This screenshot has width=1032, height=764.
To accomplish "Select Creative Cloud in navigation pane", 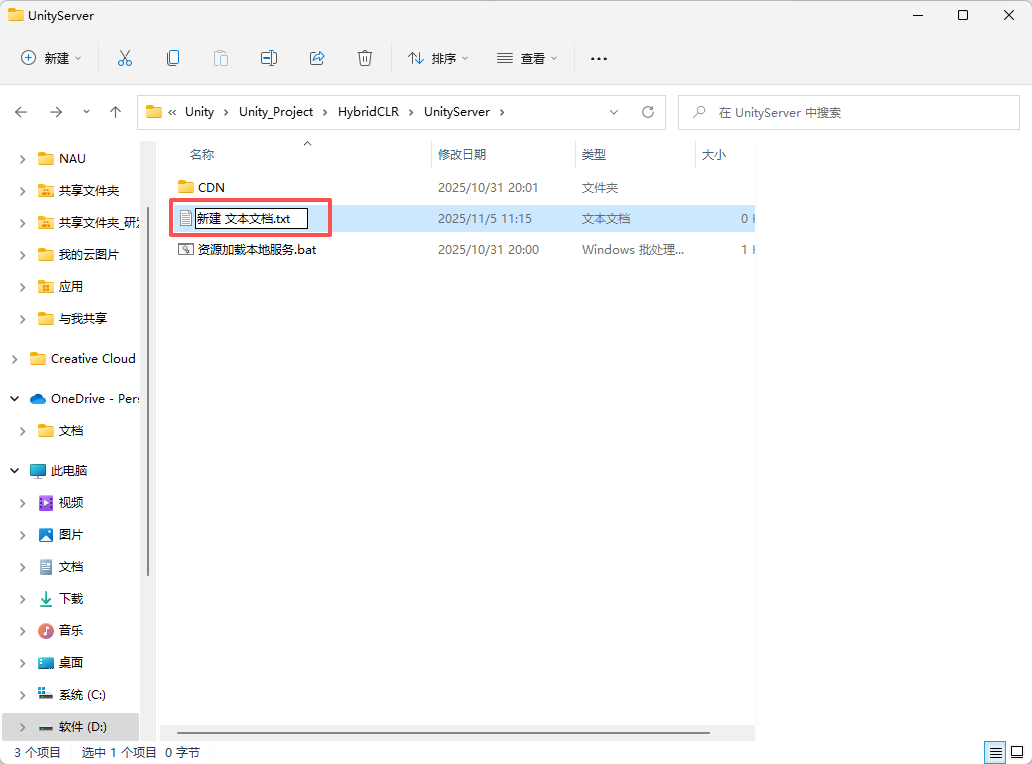I will [93, 359].
